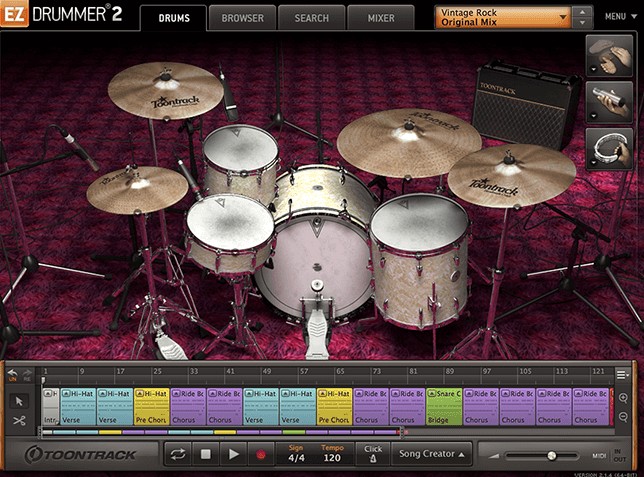Viewport: 644px width, 477px height.
Task: Click the red Record button
Action: point(262,454)
